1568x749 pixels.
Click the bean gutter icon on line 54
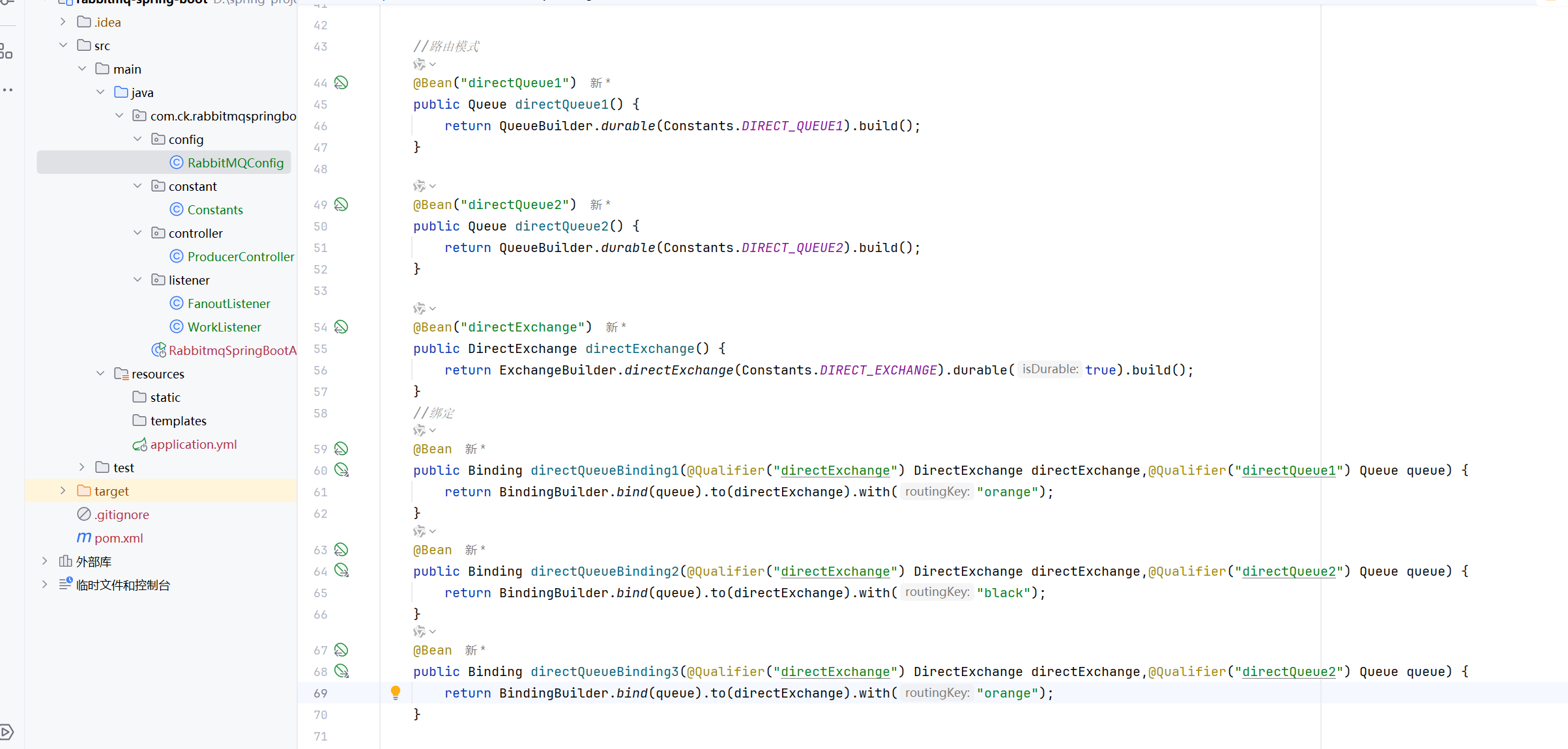click(x=341, y=327)
